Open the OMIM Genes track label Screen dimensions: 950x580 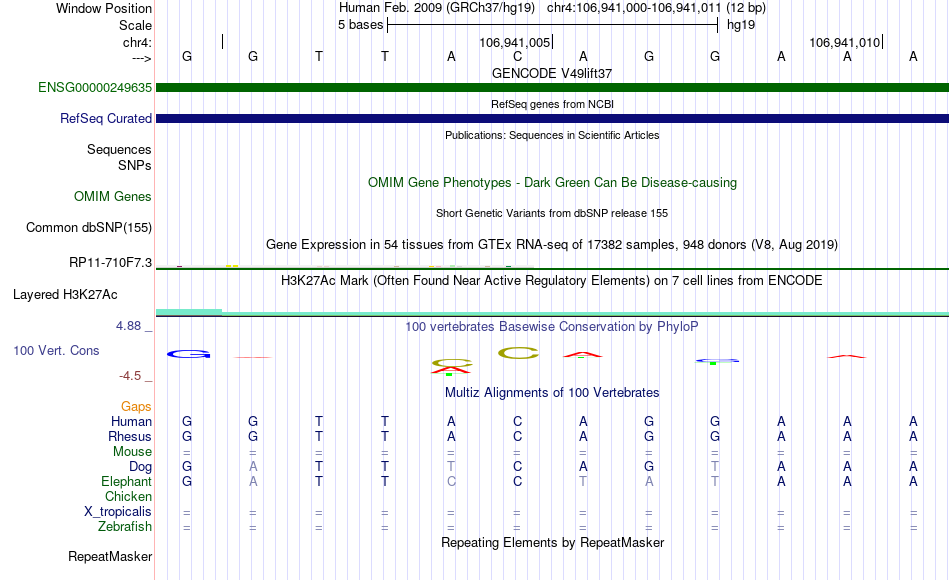[112, 196]
